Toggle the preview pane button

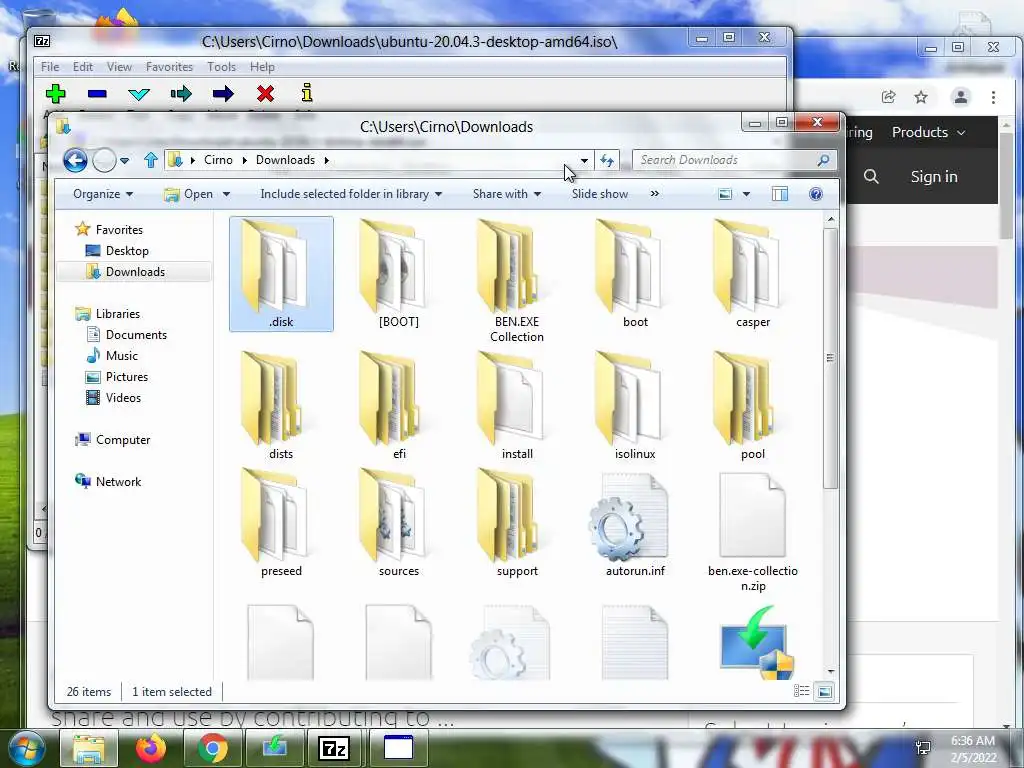(x=780, y=194)
